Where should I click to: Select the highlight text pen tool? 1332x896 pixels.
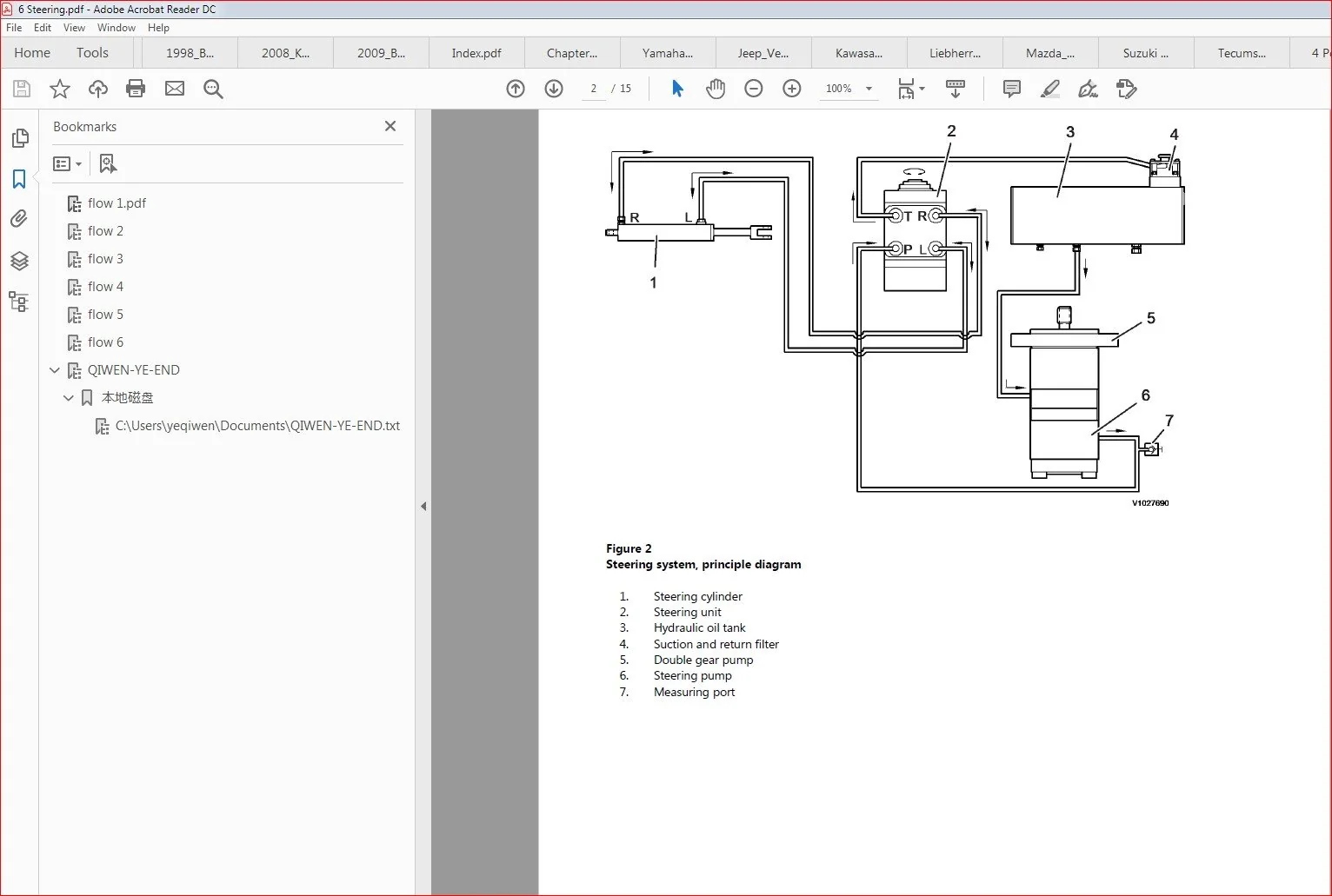point(1050,89)
